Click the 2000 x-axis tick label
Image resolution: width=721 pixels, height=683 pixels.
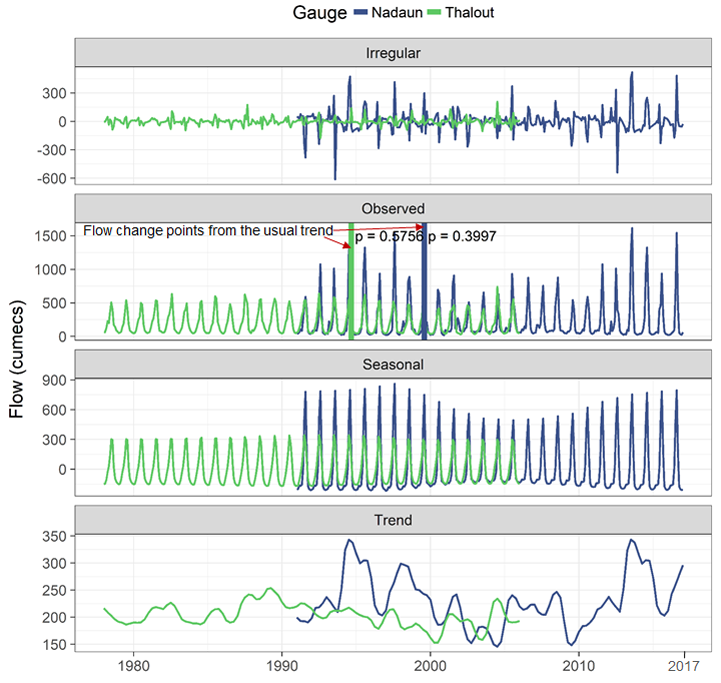coord(430,665)
